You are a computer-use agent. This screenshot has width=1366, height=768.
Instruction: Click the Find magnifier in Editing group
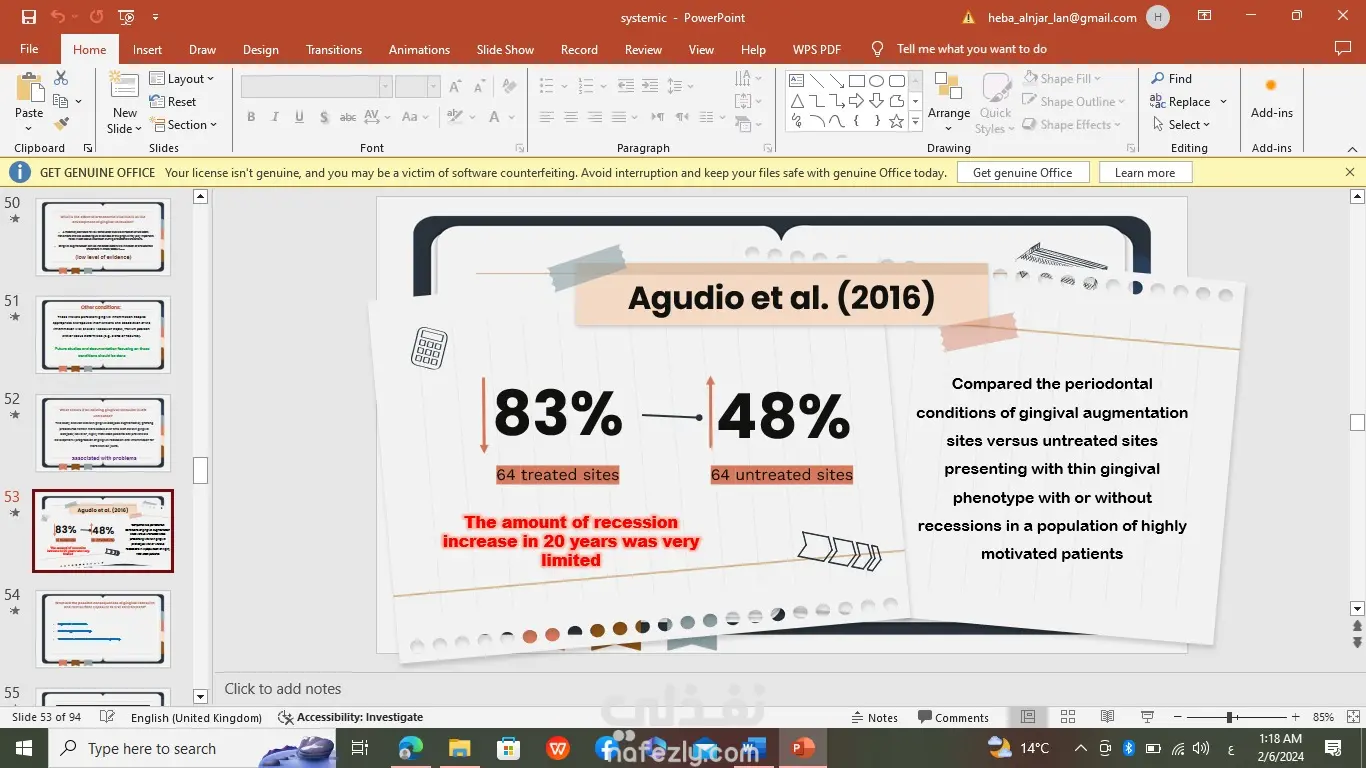coord(1171,78)
